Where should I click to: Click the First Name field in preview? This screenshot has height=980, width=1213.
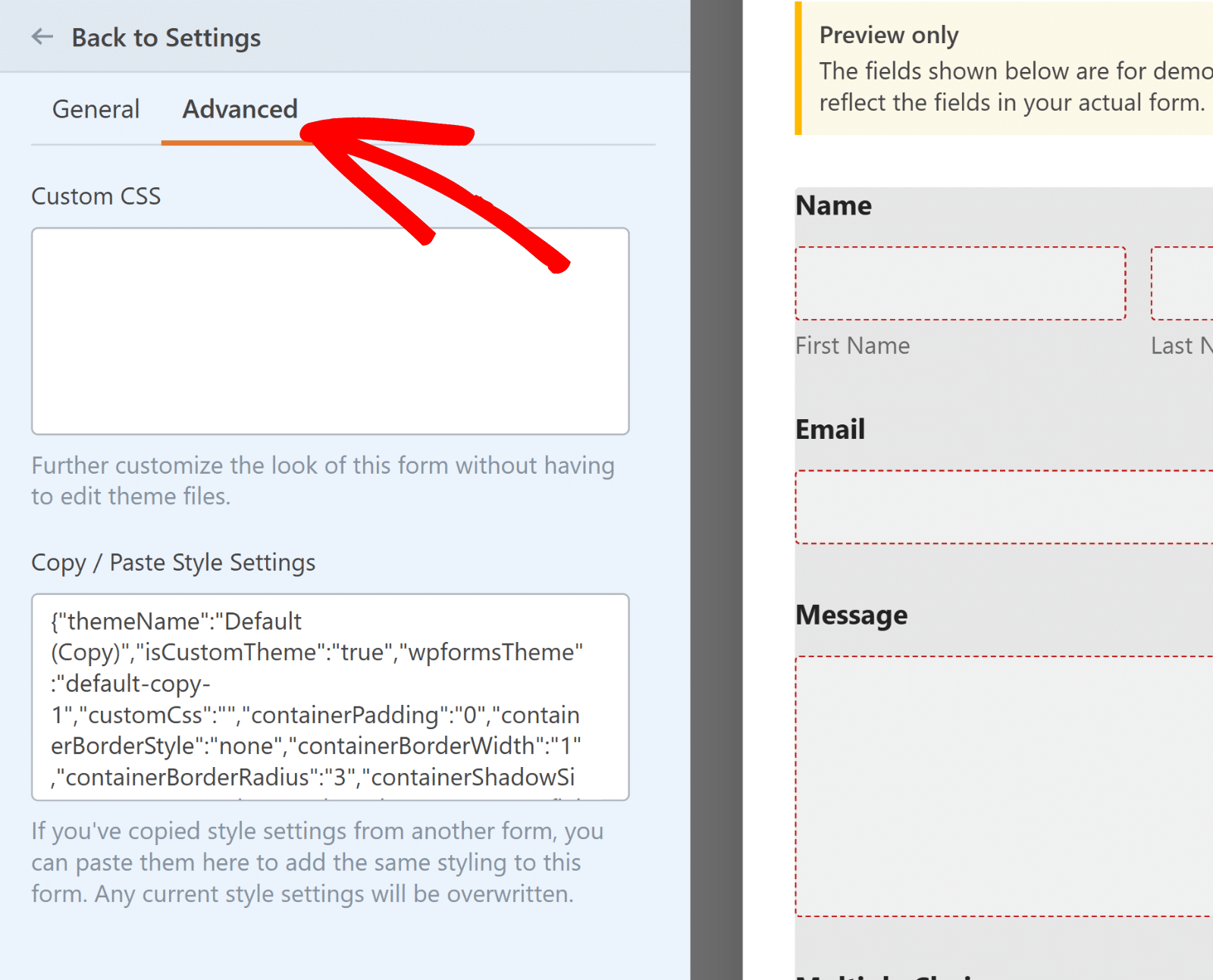coord(961,284)
